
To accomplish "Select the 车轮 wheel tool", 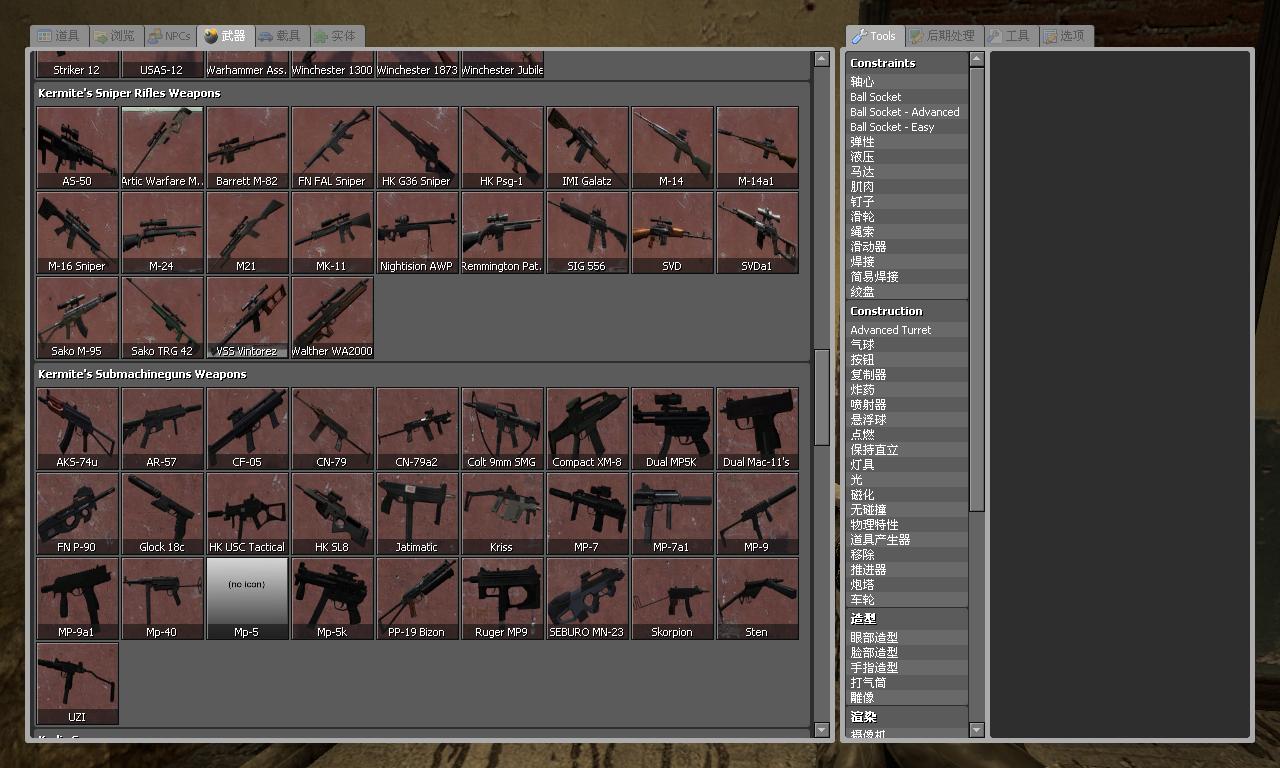I will pos(907,600).
